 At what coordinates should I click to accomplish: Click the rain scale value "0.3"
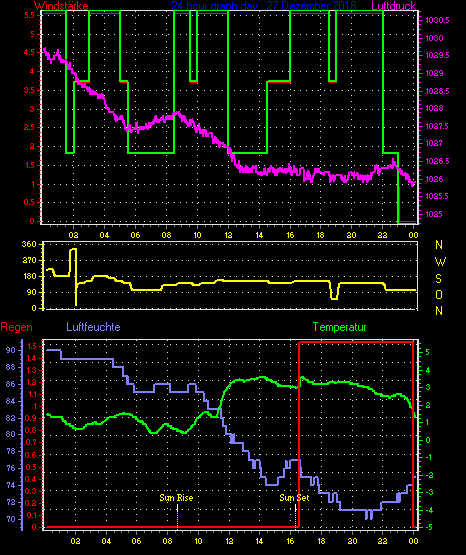[x=32, y=491]
